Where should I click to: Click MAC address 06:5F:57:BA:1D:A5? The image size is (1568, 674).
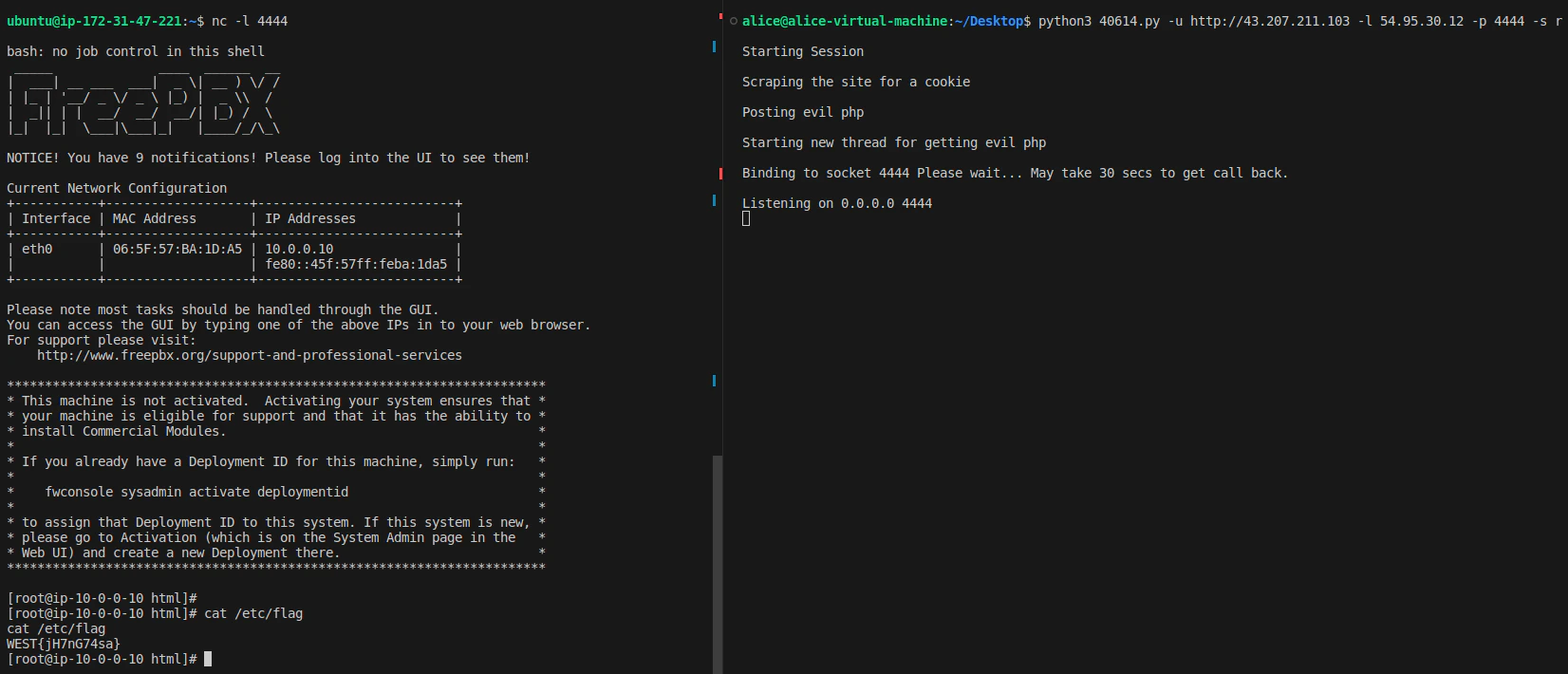[177, 249]
